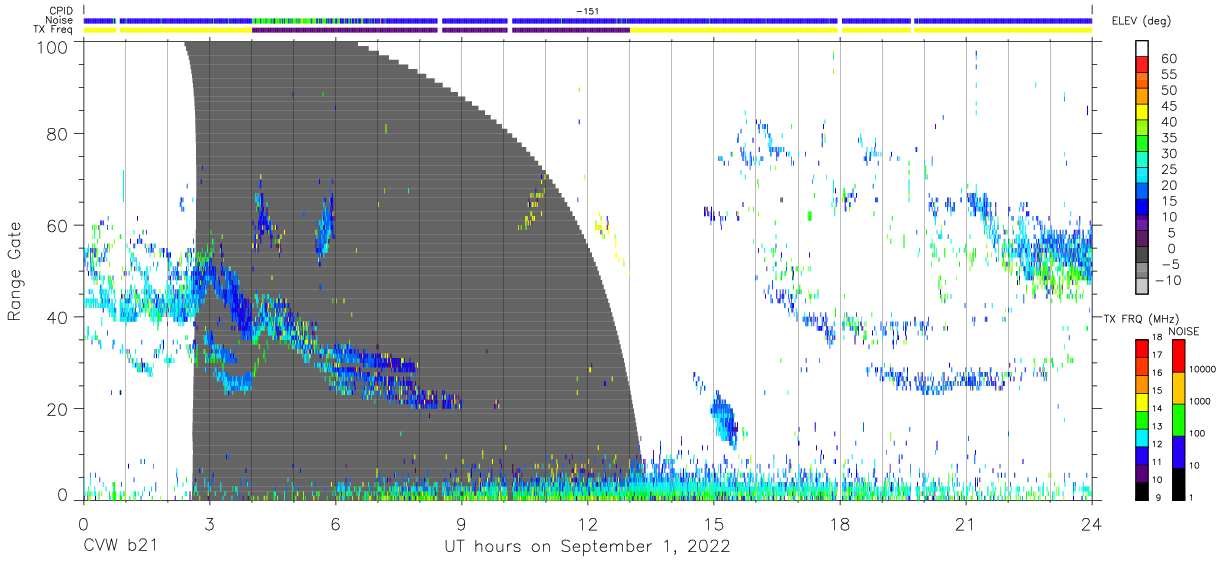The height and width of the screenshot is (567, 1228).
Task: Click the 20 tick label on the Range Gate axis
Action: pyautogui.click(x=59, y=409)
